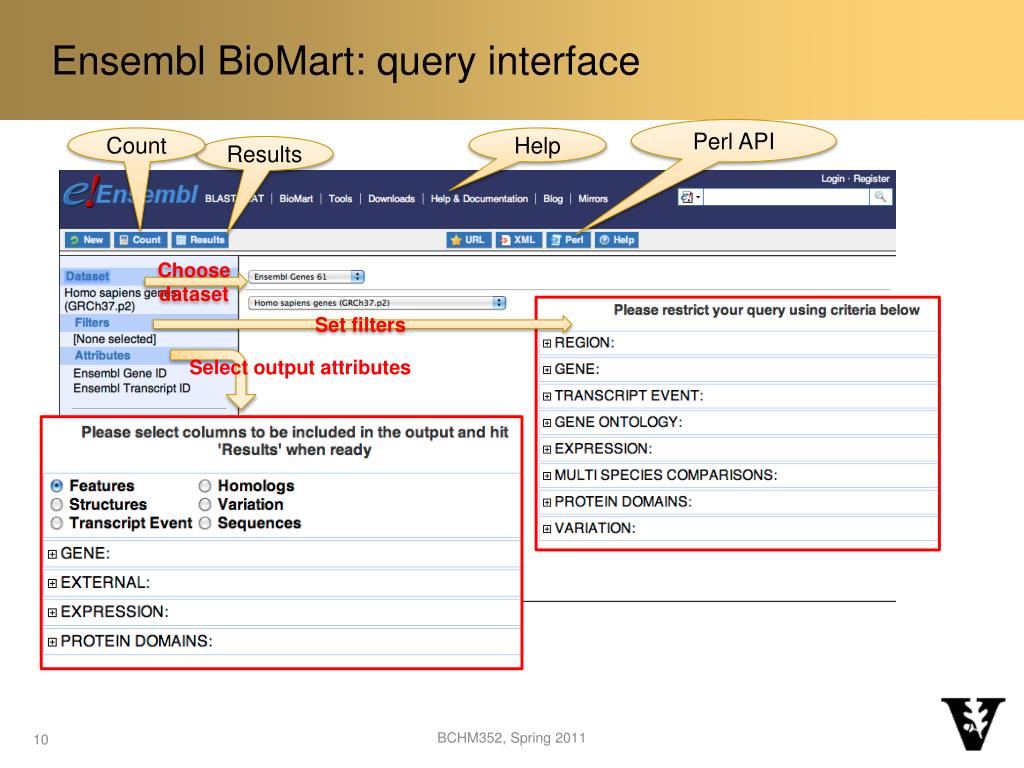This screenshot has height=768, width=1024.
Task: Open the Attributes section in the sidebar
Action: tap(103, 355)
